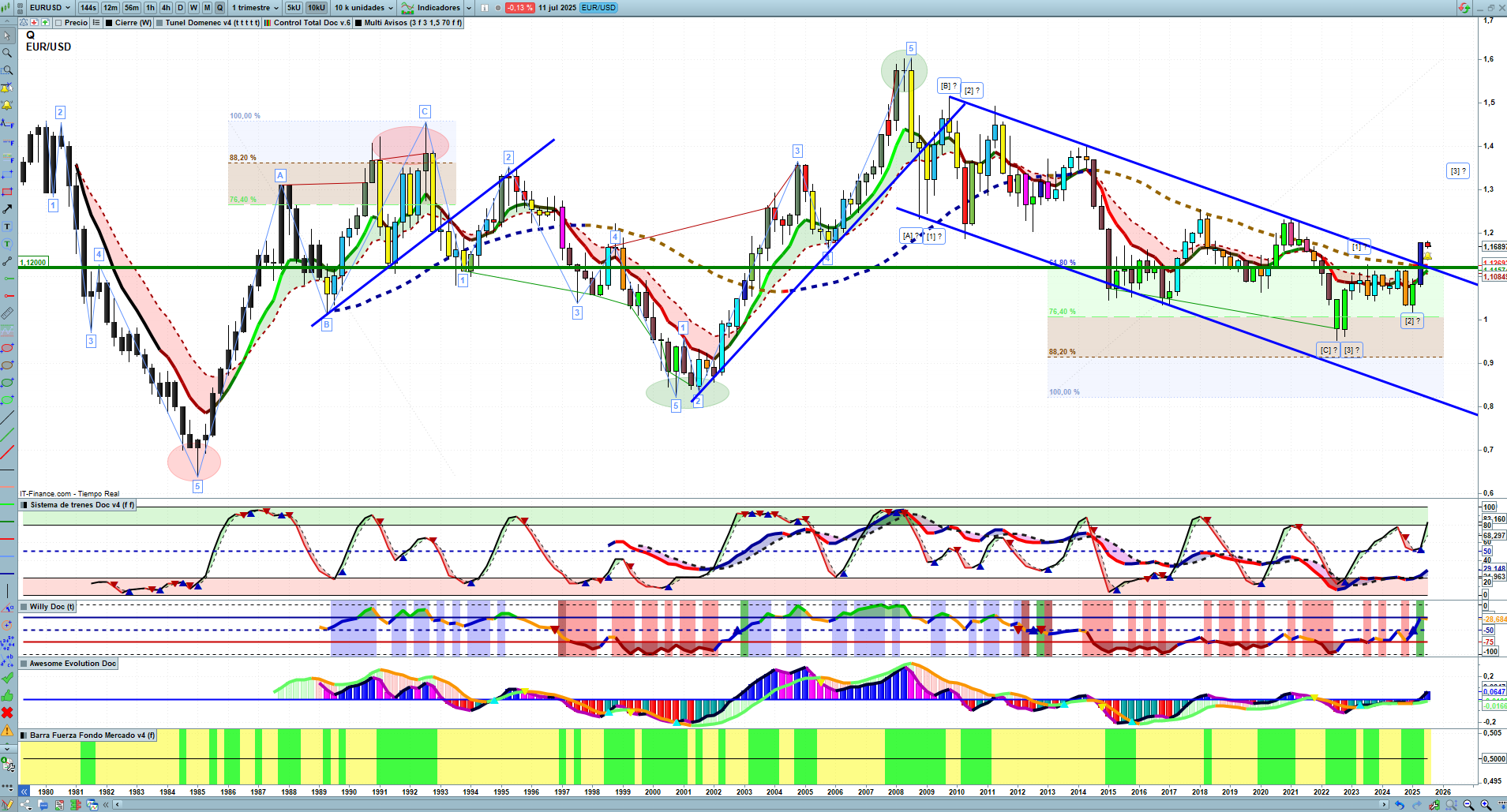The image size is (1507, 812).
Task: Toggle Cierre (W) indicator color box
Action: [109, 23]
